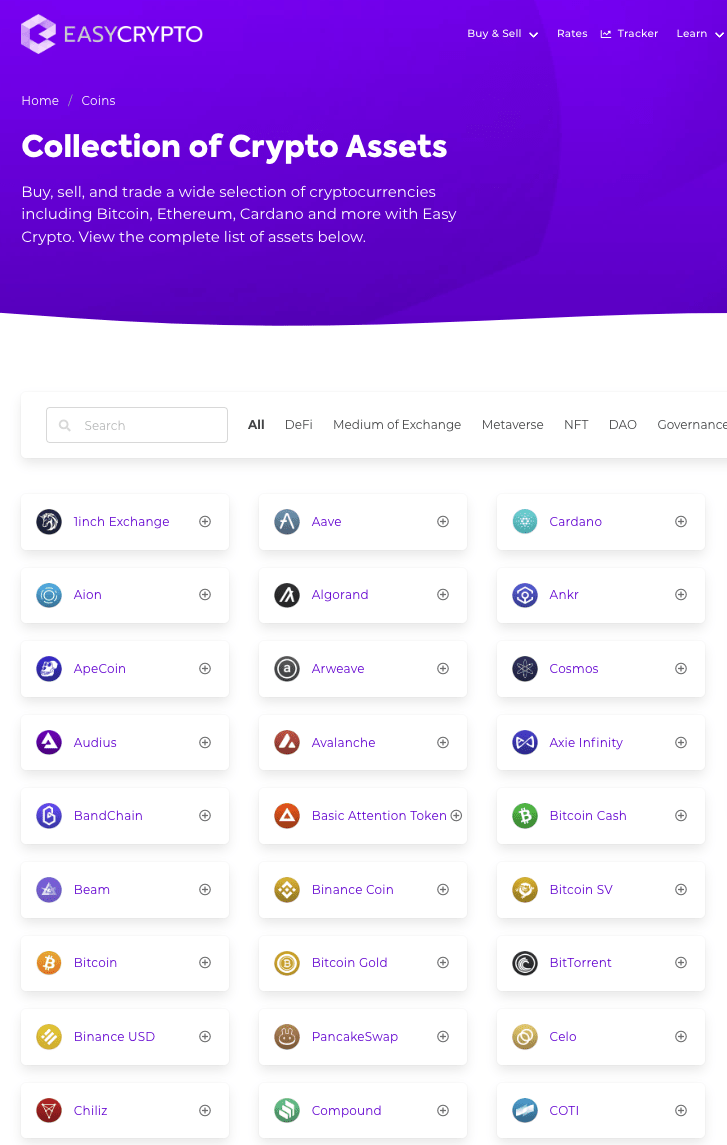The width and height of the screenshot is (727, 1145).
Task: Toggle the Governance asset filter
Action: pos(691,424)
